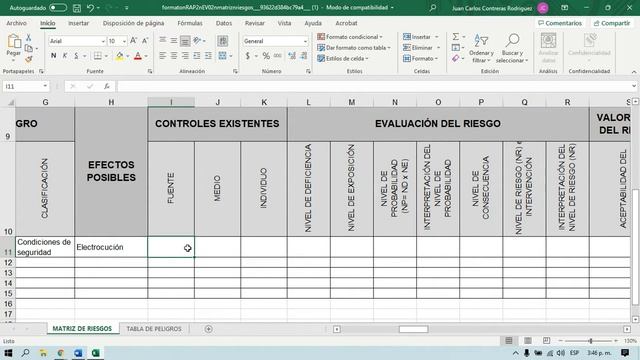
Task: Increase font size with larger A
Action: [x=133, y=41]
